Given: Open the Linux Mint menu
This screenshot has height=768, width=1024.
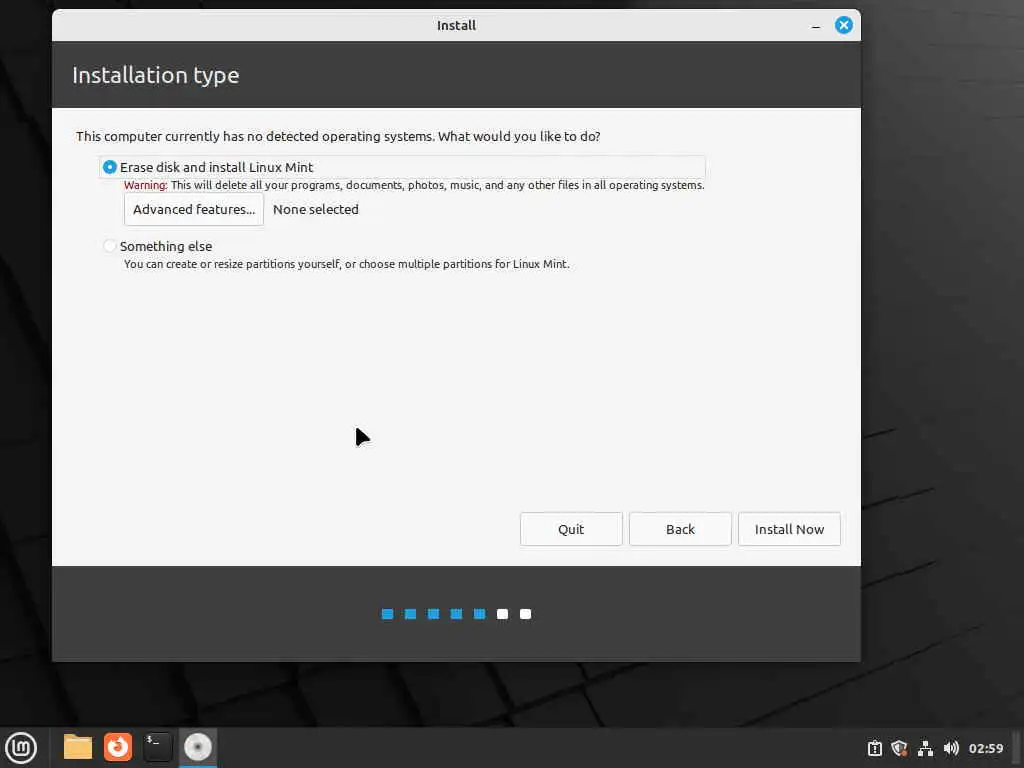Looking at the screenshot, I should tap(21, 747).
